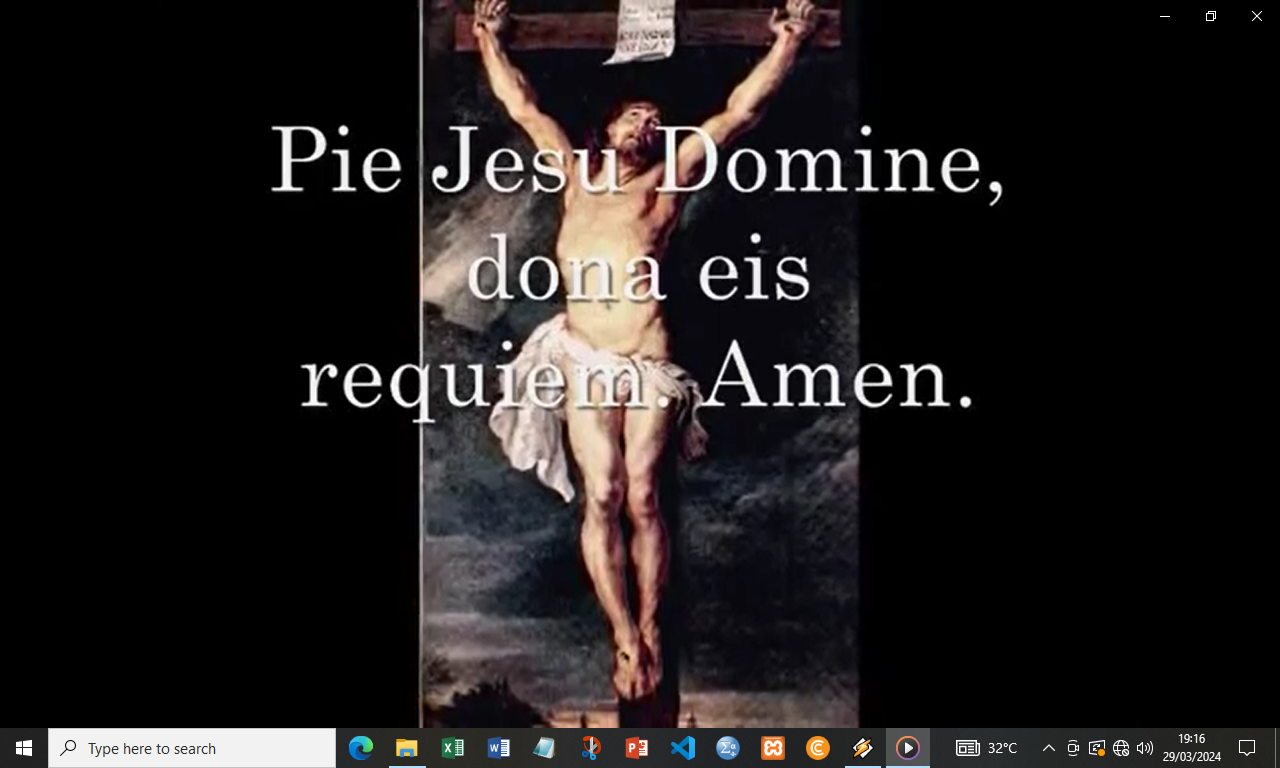This screenshot has width=1280, height=768.
Task: Open the Notepad taskbar icon
Action: [544, 748]
